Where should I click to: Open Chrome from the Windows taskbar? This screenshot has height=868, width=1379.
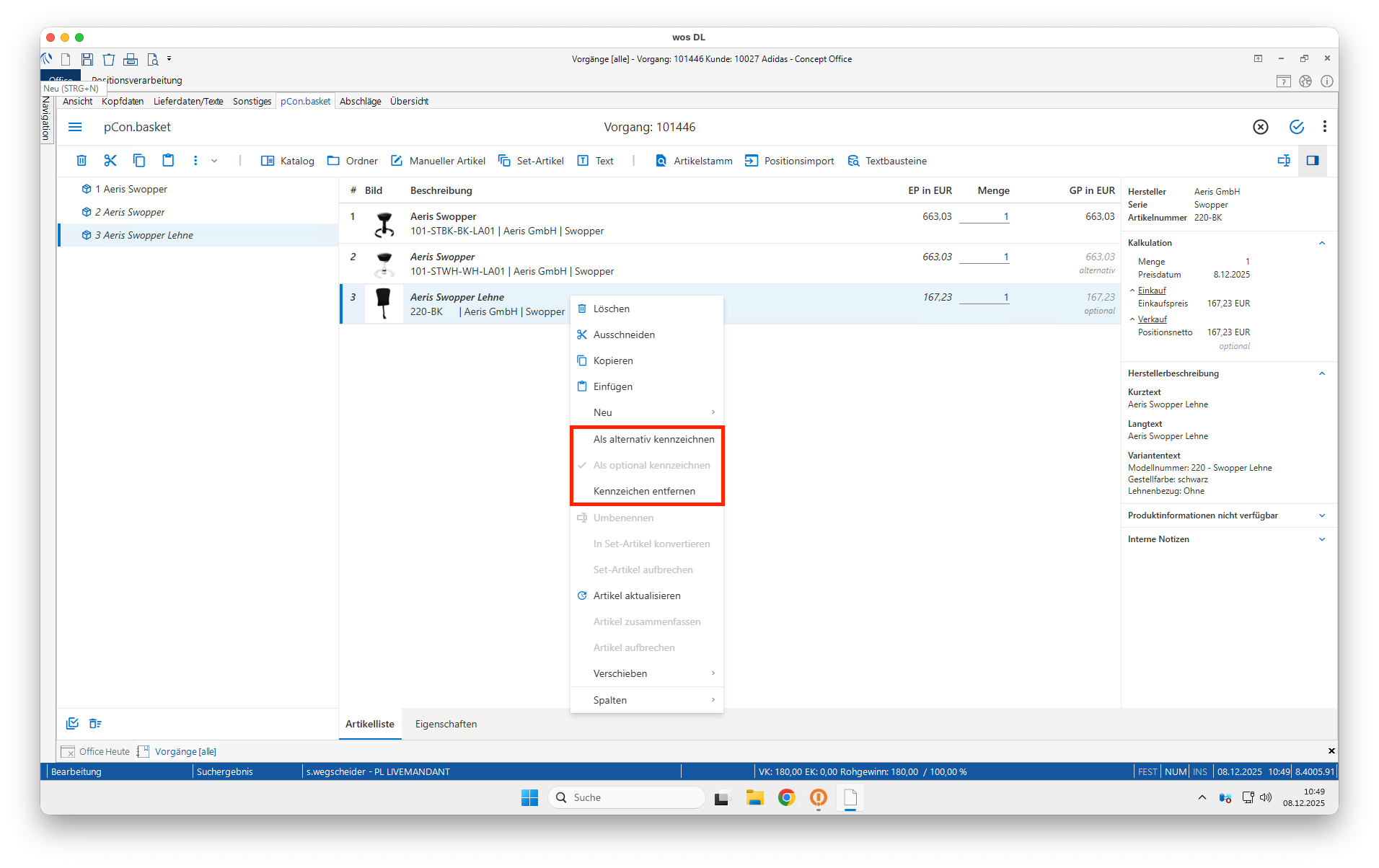tap(786, 797)
